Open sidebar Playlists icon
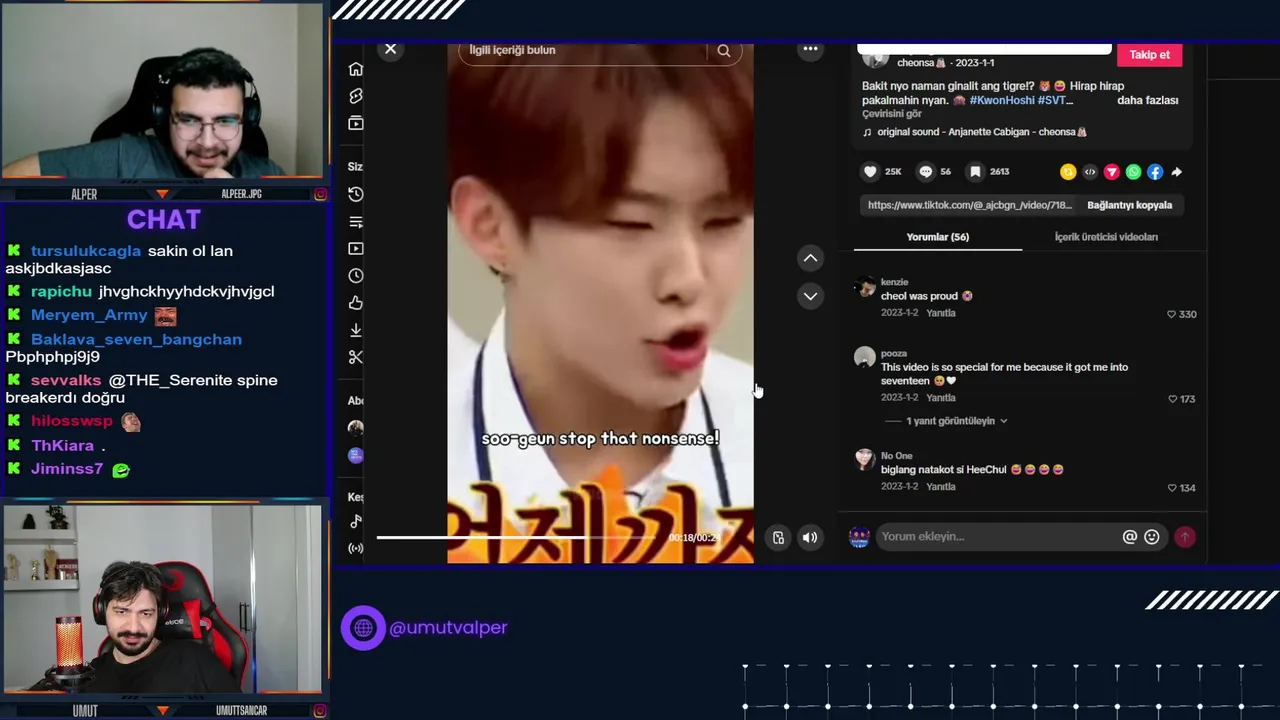The height and width of the screenshot is (720, 1280). click(x=356, y=222)
